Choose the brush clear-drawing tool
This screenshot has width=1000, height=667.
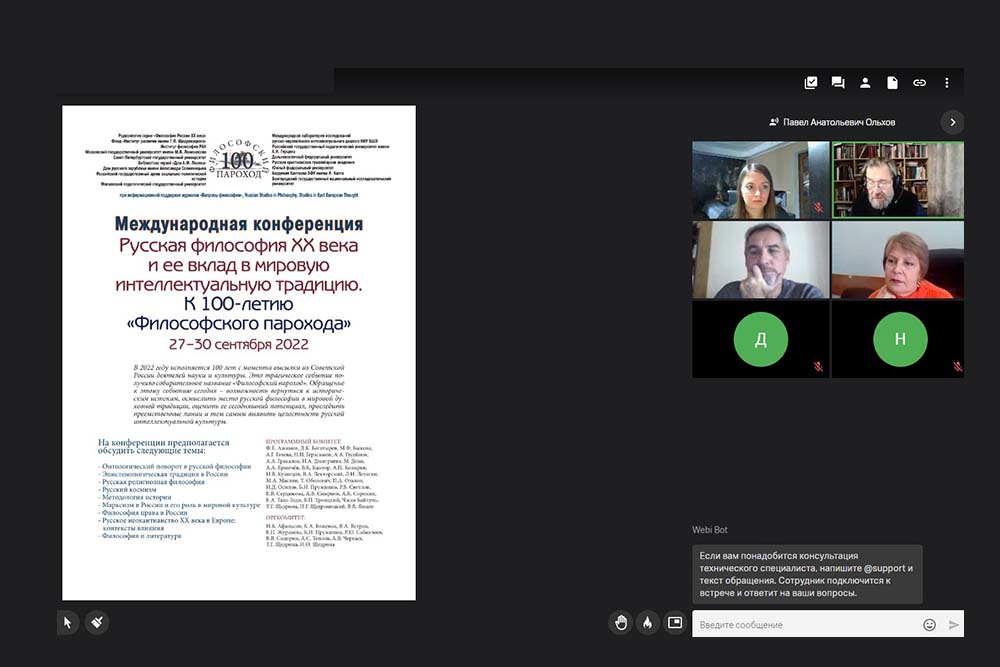pyautogui.click(x=96, y=622)
